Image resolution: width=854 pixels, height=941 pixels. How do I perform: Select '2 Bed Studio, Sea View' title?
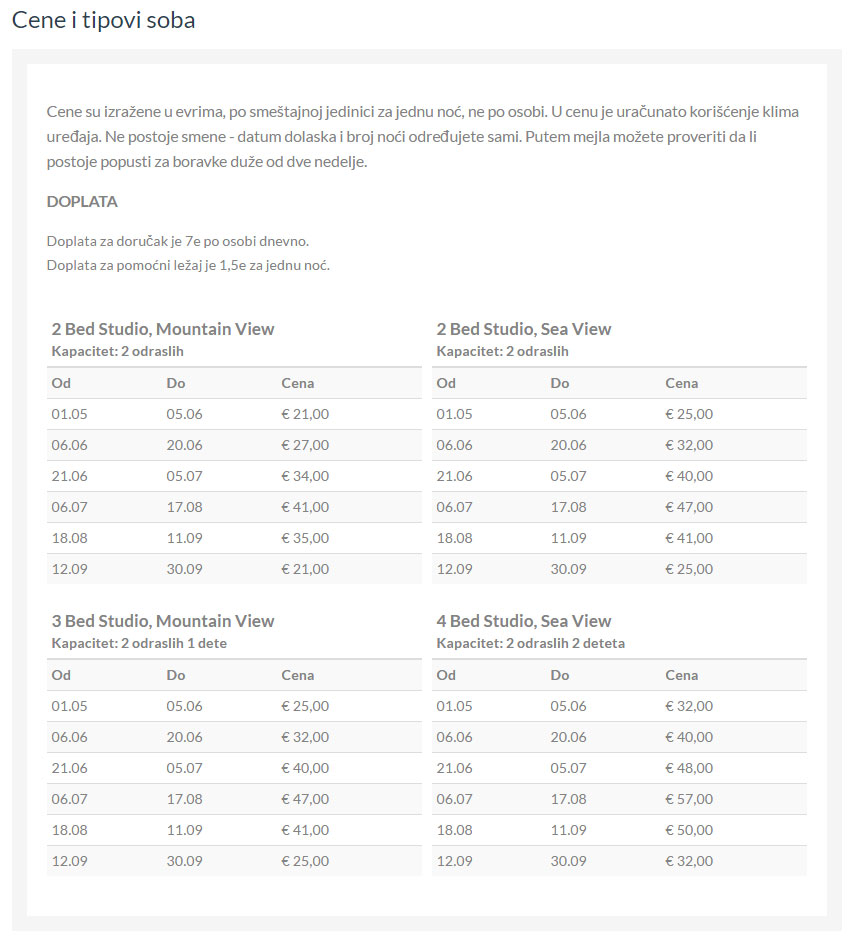523,329
